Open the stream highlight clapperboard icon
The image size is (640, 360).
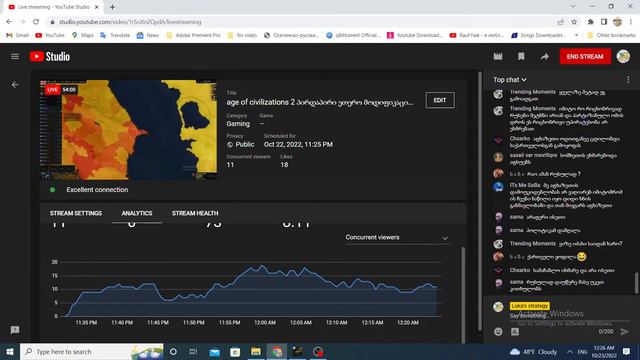(x=498, y=56)
